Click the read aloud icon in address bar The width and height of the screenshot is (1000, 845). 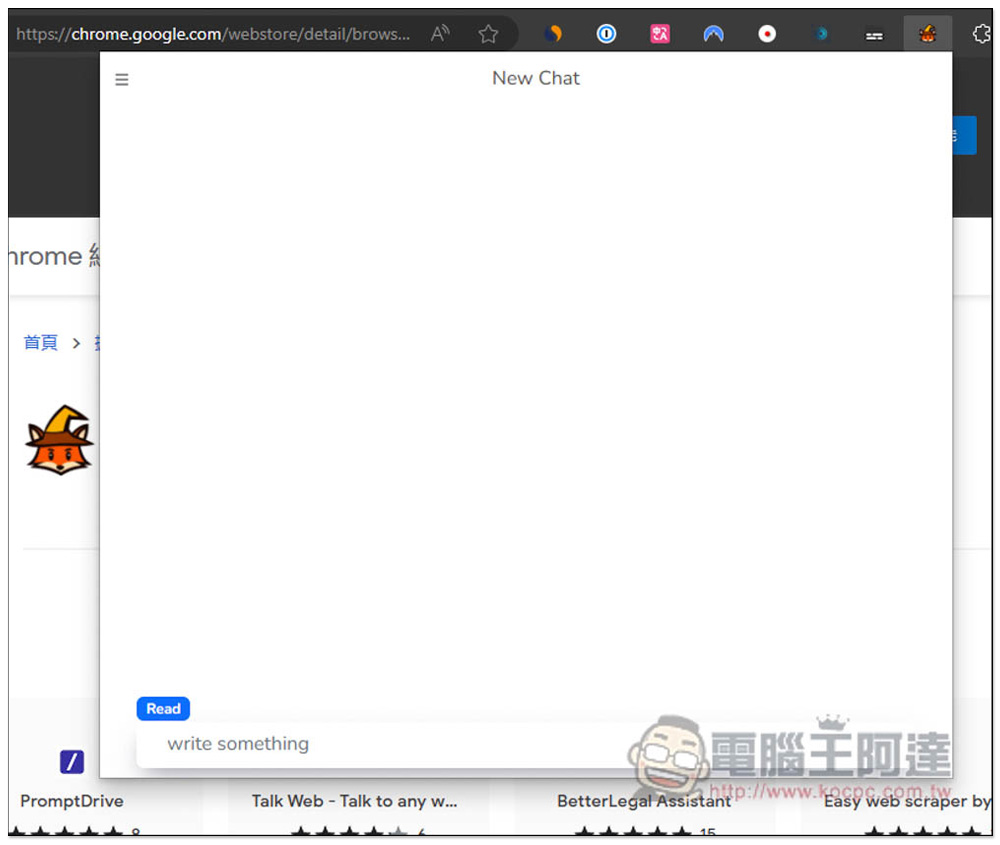[440, 33]
